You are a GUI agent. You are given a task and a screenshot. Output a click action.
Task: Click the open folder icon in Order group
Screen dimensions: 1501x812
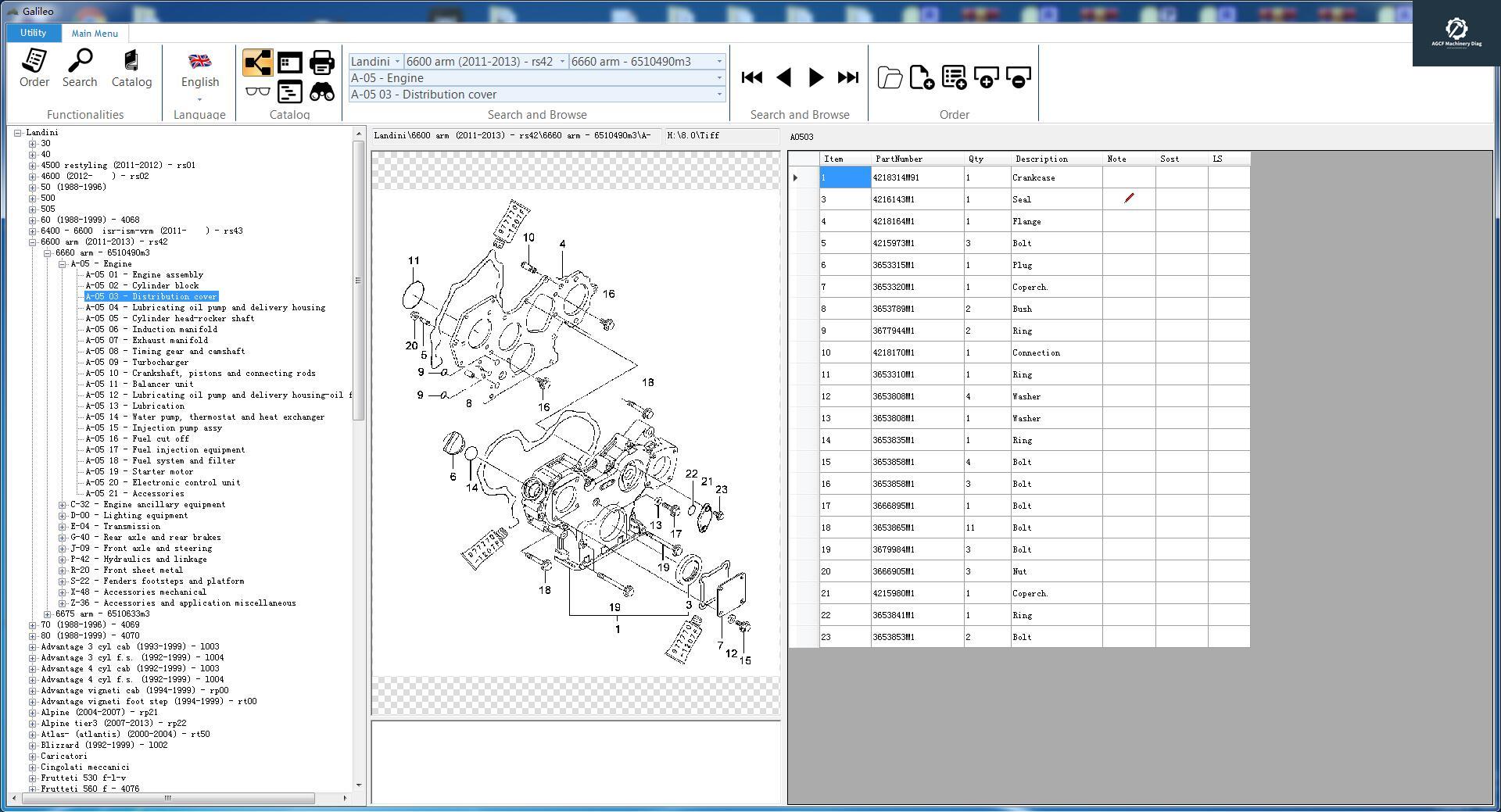click(890, 77)
